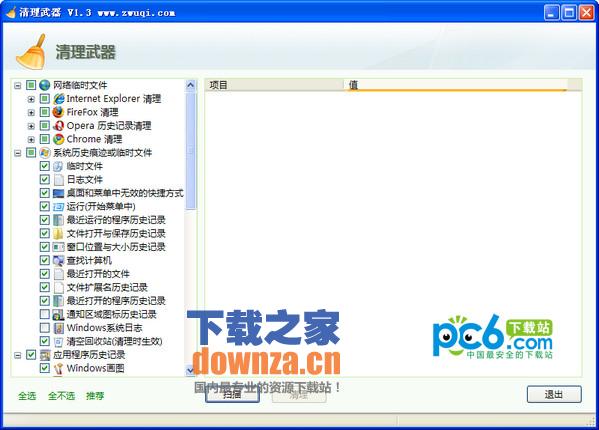Click the 项目 column header

274,85
